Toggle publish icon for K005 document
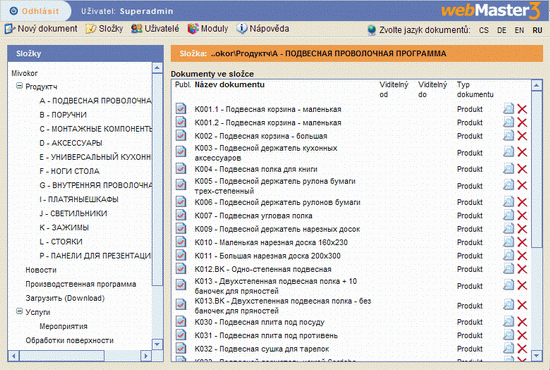The height and width of the screenshot is (370, 550). tap(181, 185)
